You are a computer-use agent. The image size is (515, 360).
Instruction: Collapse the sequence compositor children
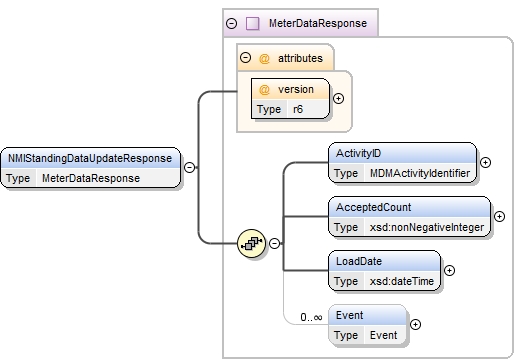(x=274, y=243)
